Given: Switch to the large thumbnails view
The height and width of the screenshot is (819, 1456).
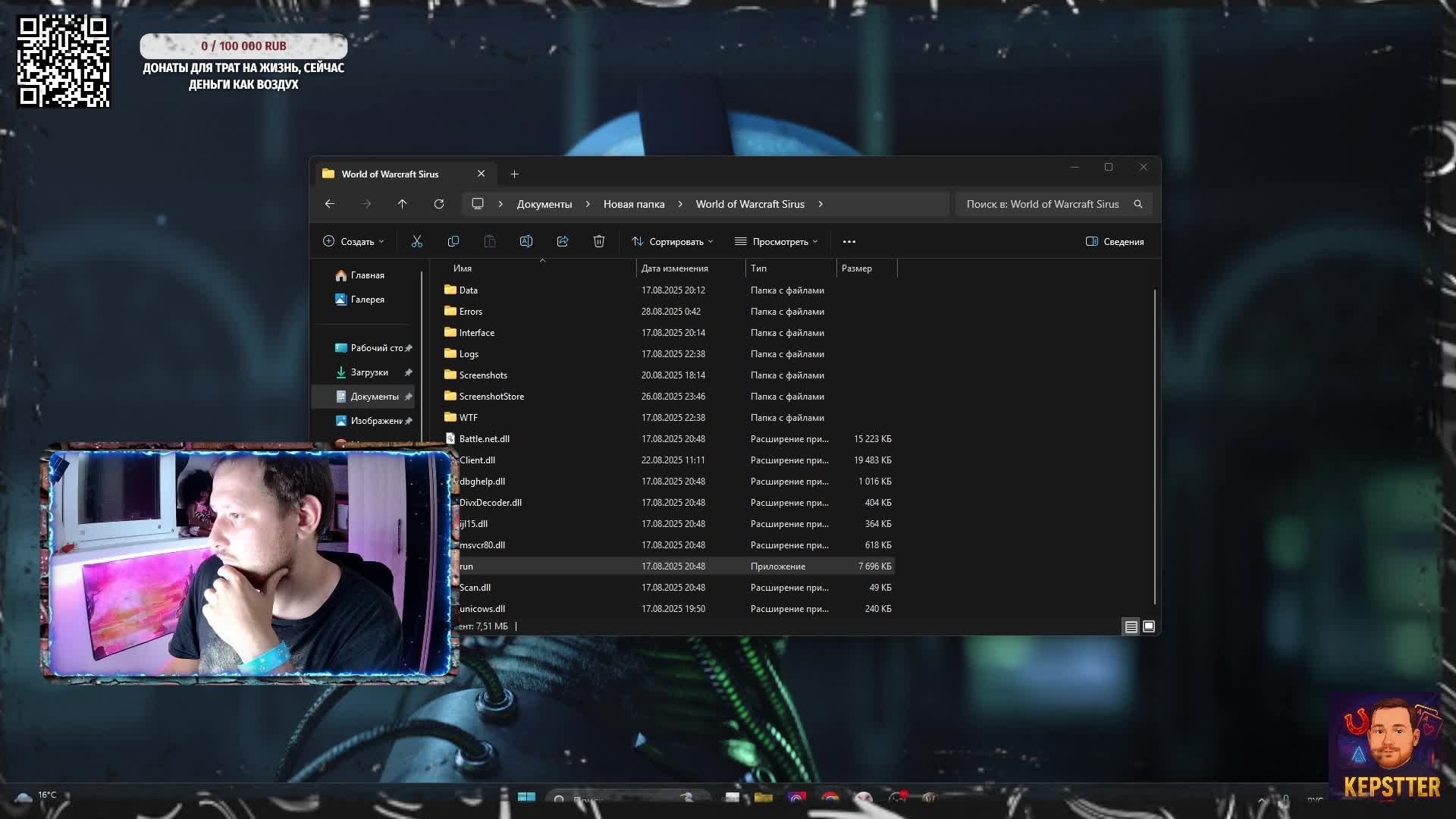Looking at the screenshot, I should tap(1149, 626).
